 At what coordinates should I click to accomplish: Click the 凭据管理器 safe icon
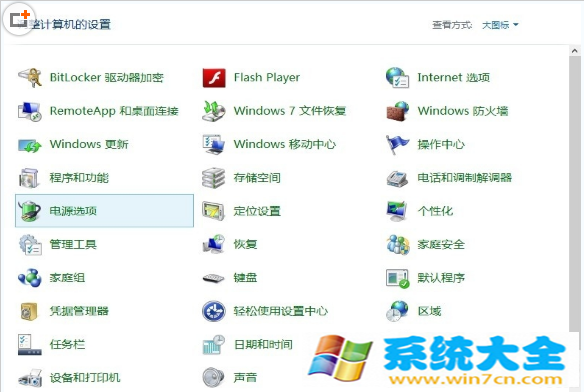click(x=29, y=311)
